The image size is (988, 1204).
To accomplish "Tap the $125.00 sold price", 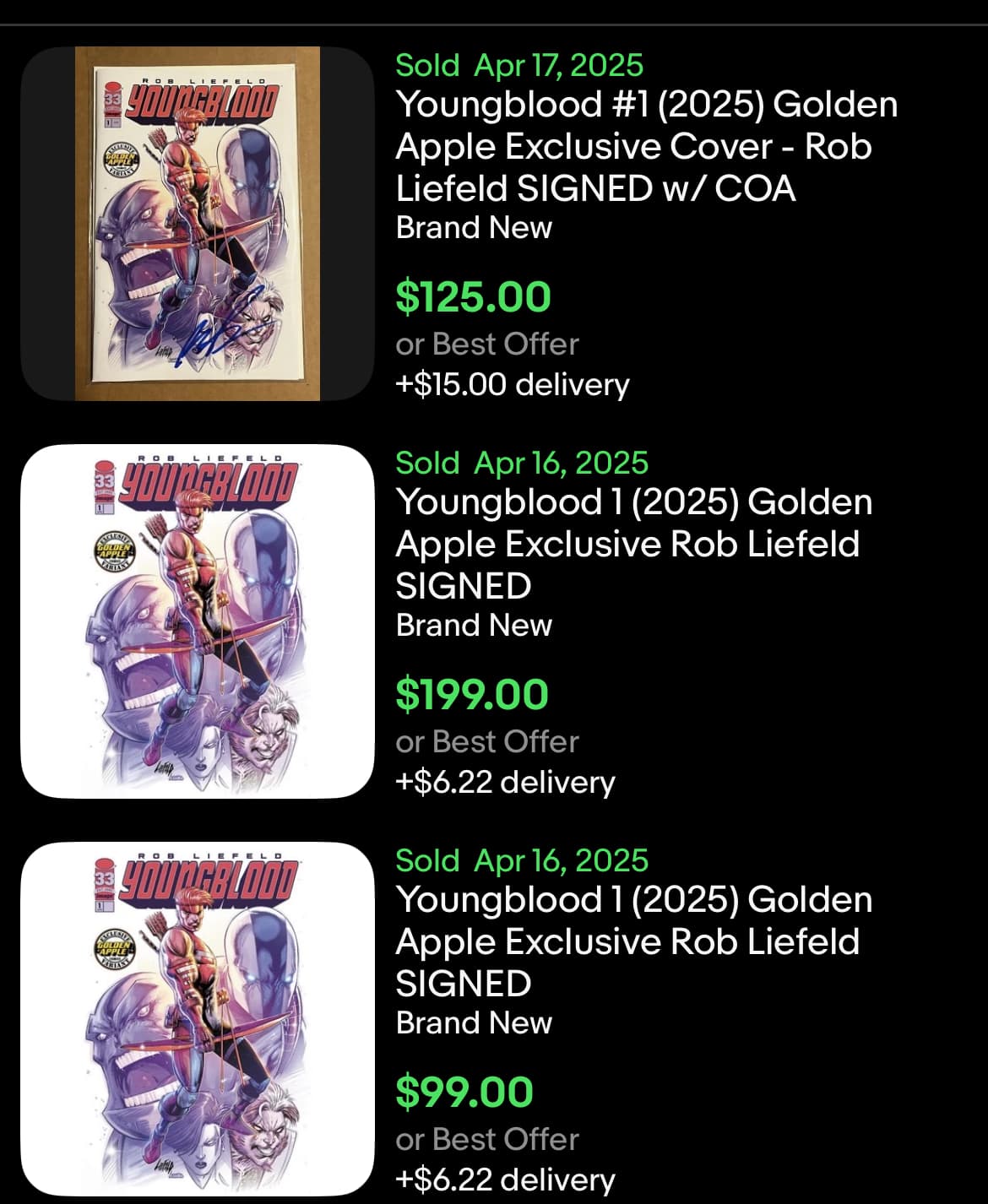I will (x=473, y=296).
